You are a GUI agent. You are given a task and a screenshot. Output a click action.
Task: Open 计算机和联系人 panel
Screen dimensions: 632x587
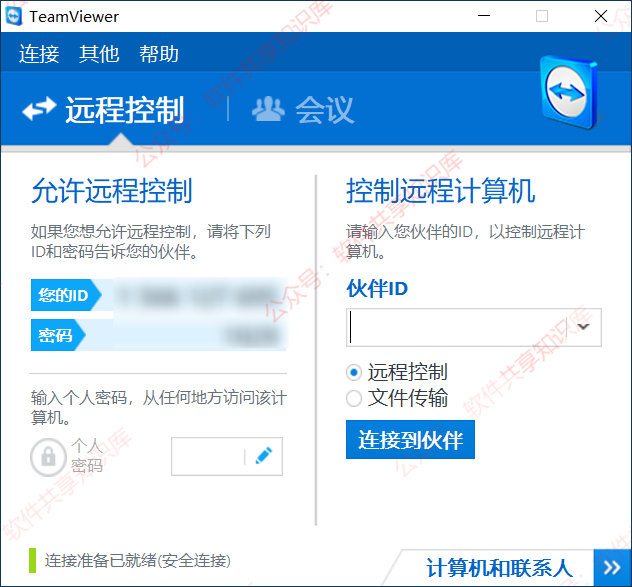499,568
